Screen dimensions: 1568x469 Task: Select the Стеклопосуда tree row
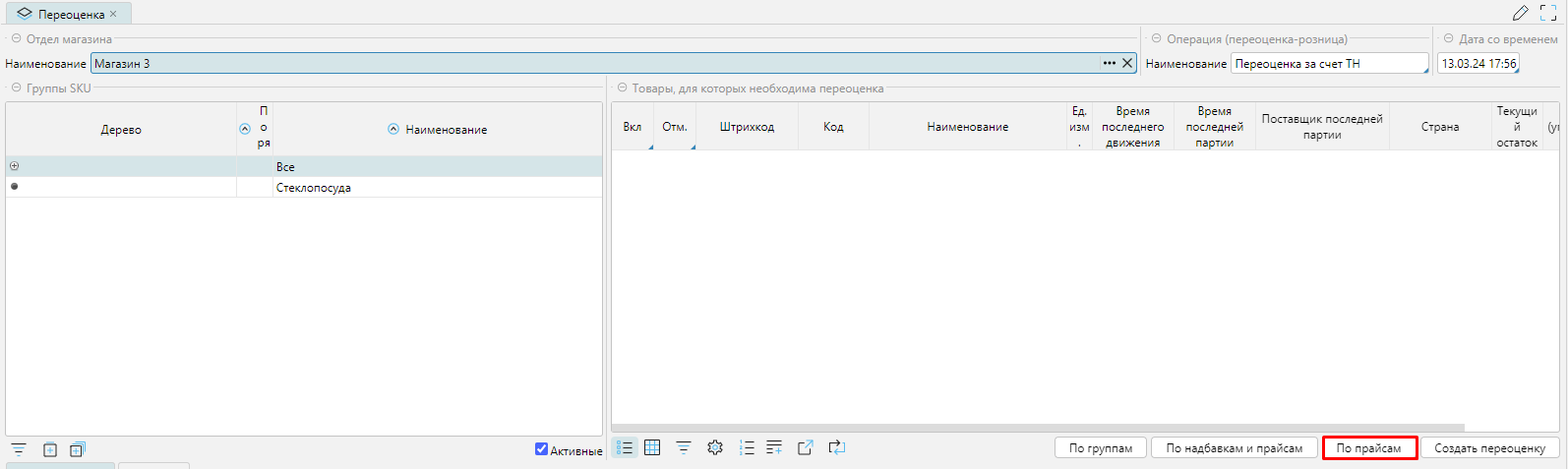click(x=313, y=188)
